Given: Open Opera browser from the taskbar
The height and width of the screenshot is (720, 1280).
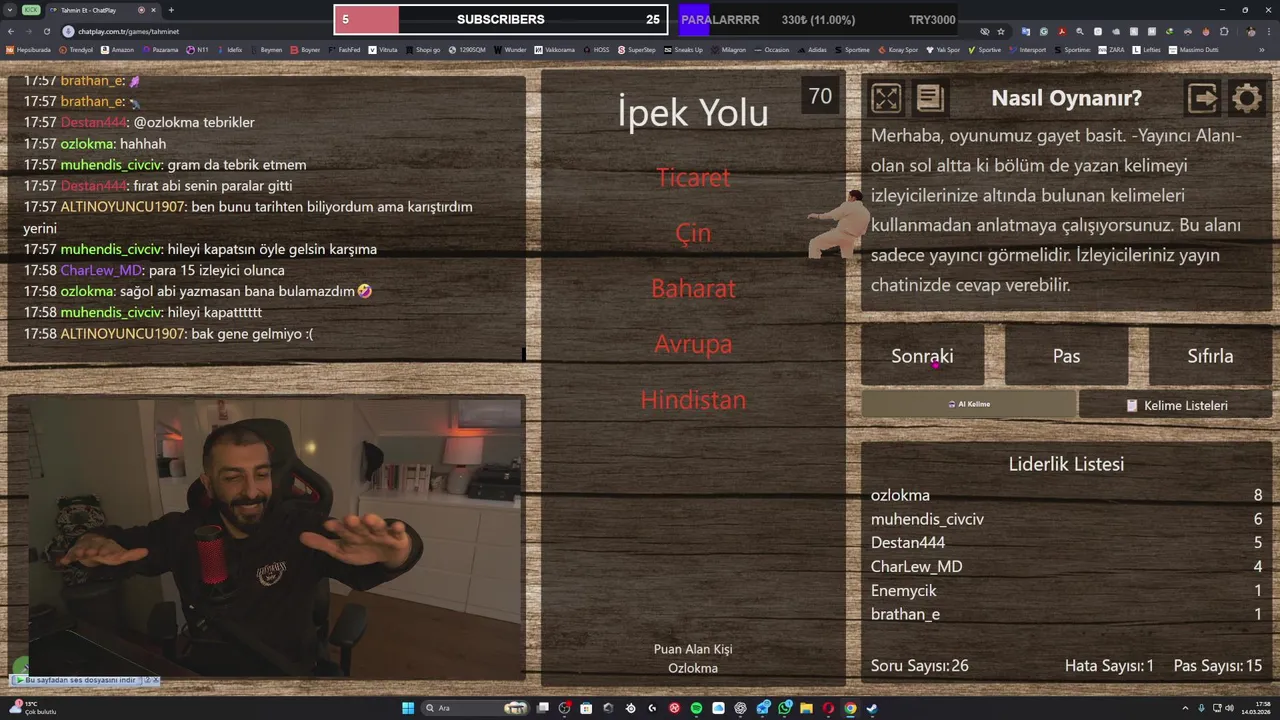Looking at the screenshot, I should pyautogui.click(x=828, y=708).
